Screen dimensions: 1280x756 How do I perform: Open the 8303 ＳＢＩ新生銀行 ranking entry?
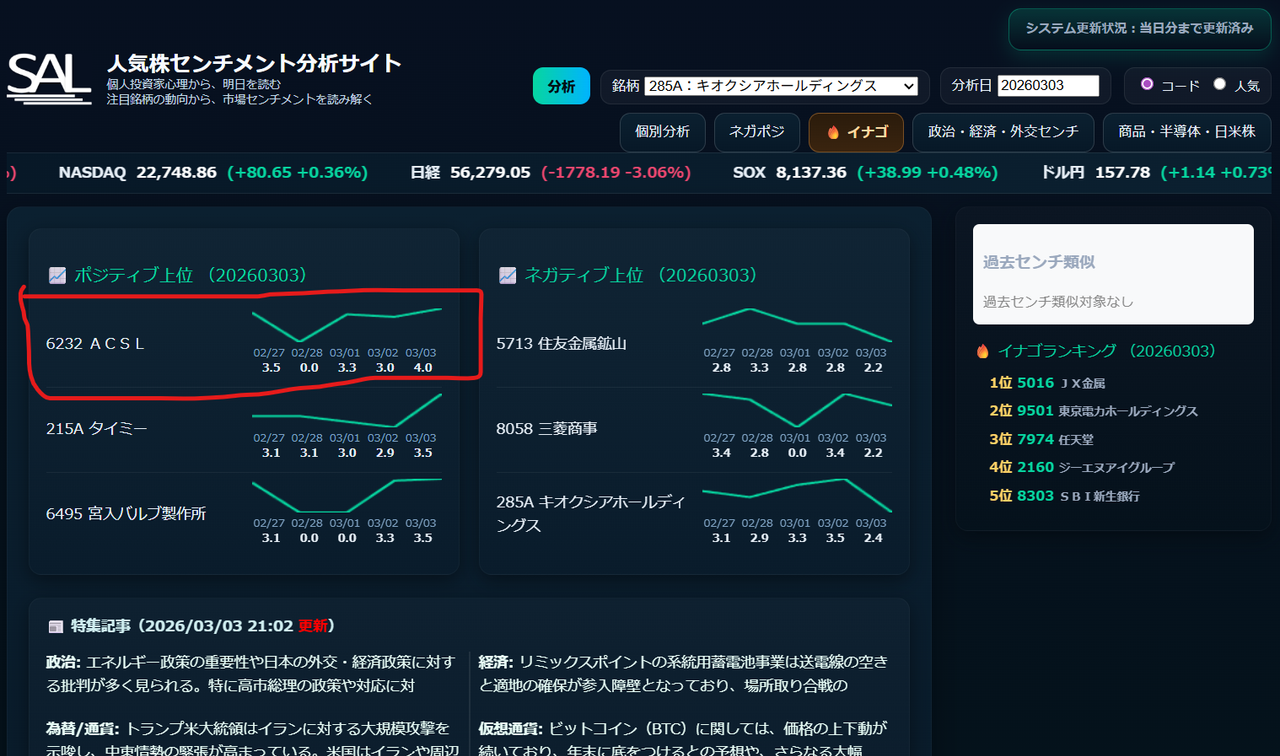pos(1065,496)
